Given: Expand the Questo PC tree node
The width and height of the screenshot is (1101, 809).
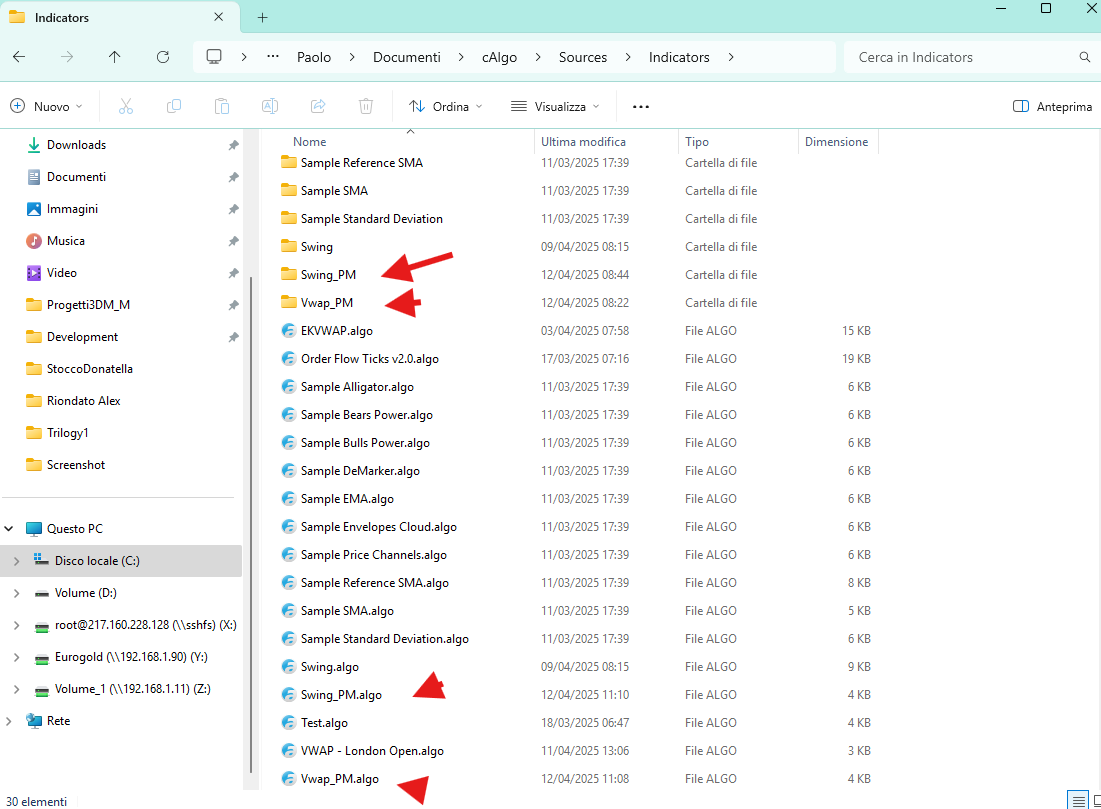Looking at the screenshot, I should [11, 529].
